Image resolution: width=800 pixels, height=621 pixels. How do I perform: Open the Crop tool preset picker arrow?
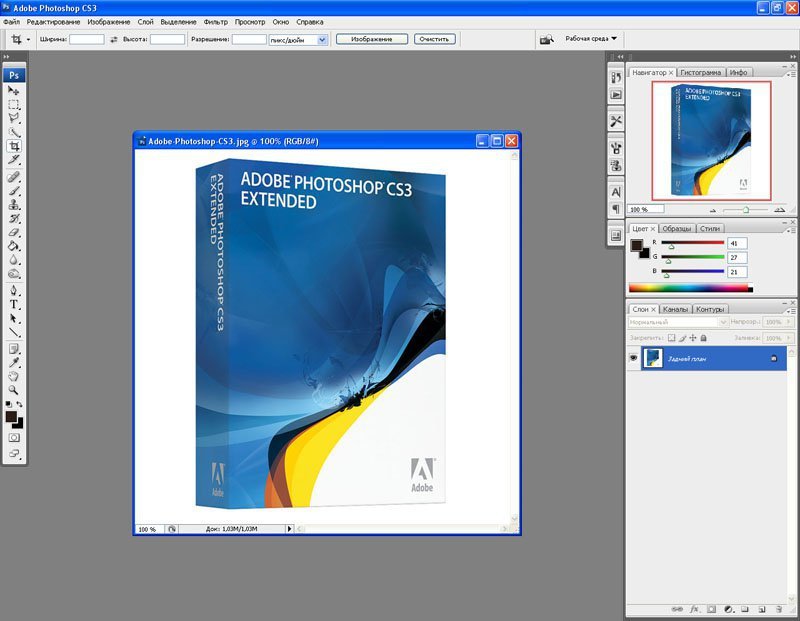pyautogui.click(x=28, y=39)
